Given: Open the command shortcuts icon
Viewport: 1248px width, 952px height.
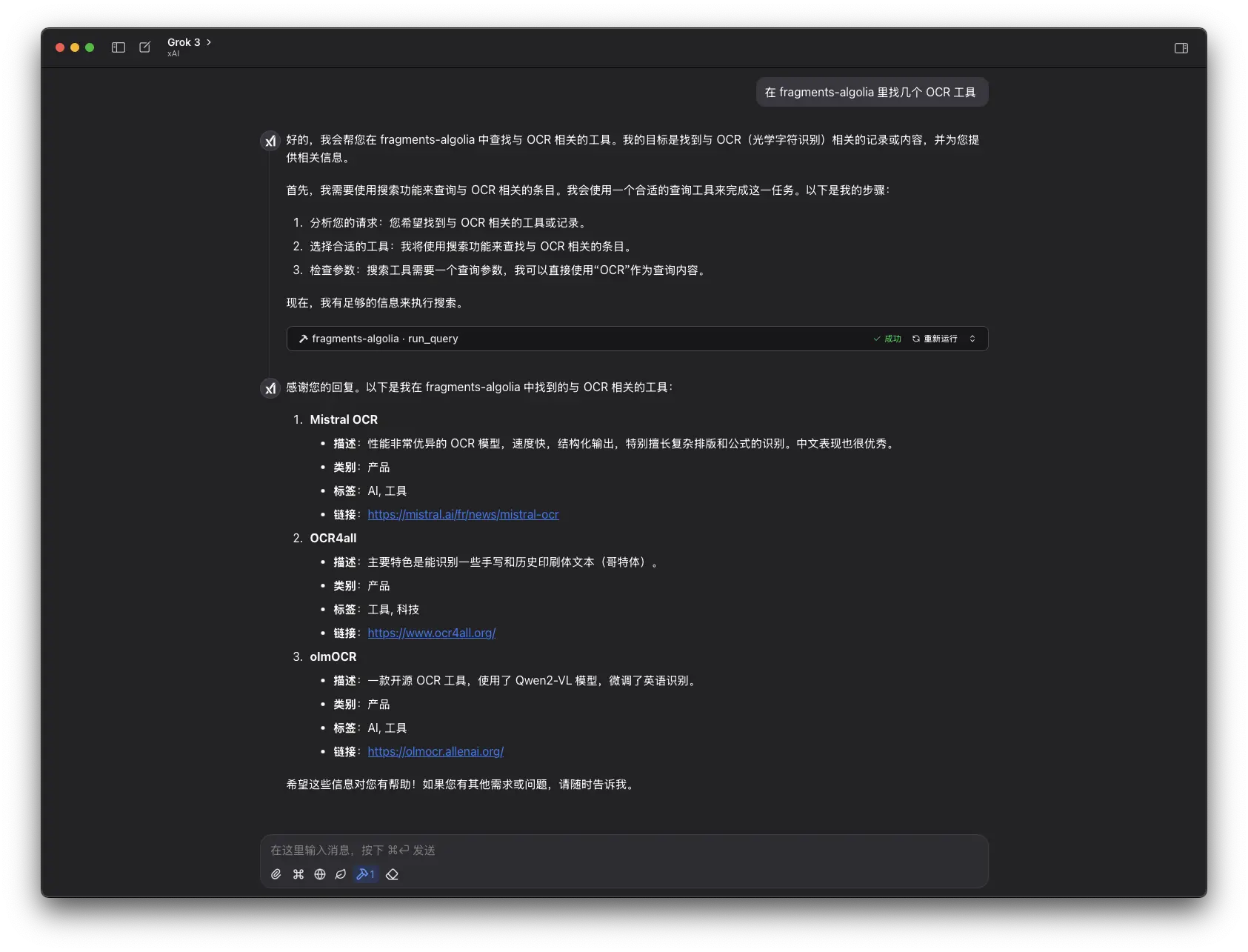Looking at the screenshot, I should click(x=298, y=874).
